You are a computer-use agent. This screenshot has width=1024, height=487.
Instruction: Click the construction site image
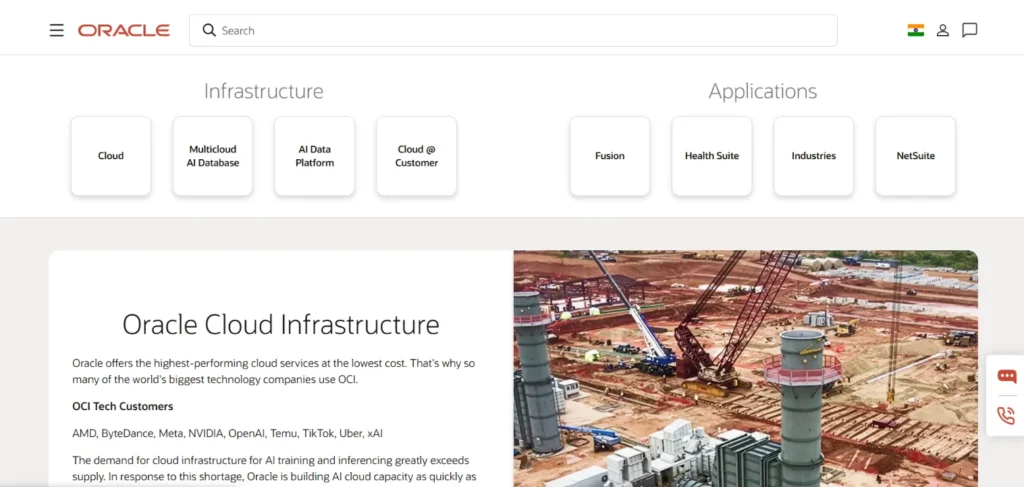coord(746,369)
